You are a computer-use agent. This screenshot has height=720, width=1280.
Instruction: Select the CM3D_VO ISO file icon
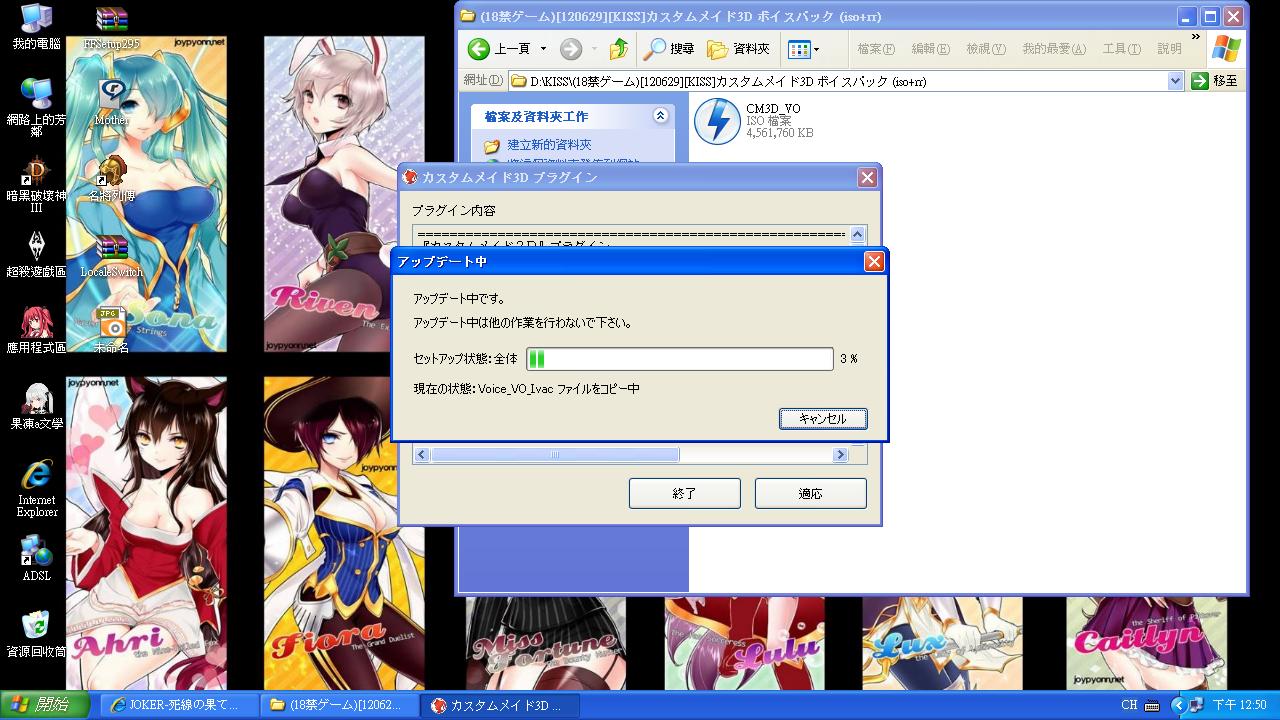pyautogui.click(x=717, y=121)
